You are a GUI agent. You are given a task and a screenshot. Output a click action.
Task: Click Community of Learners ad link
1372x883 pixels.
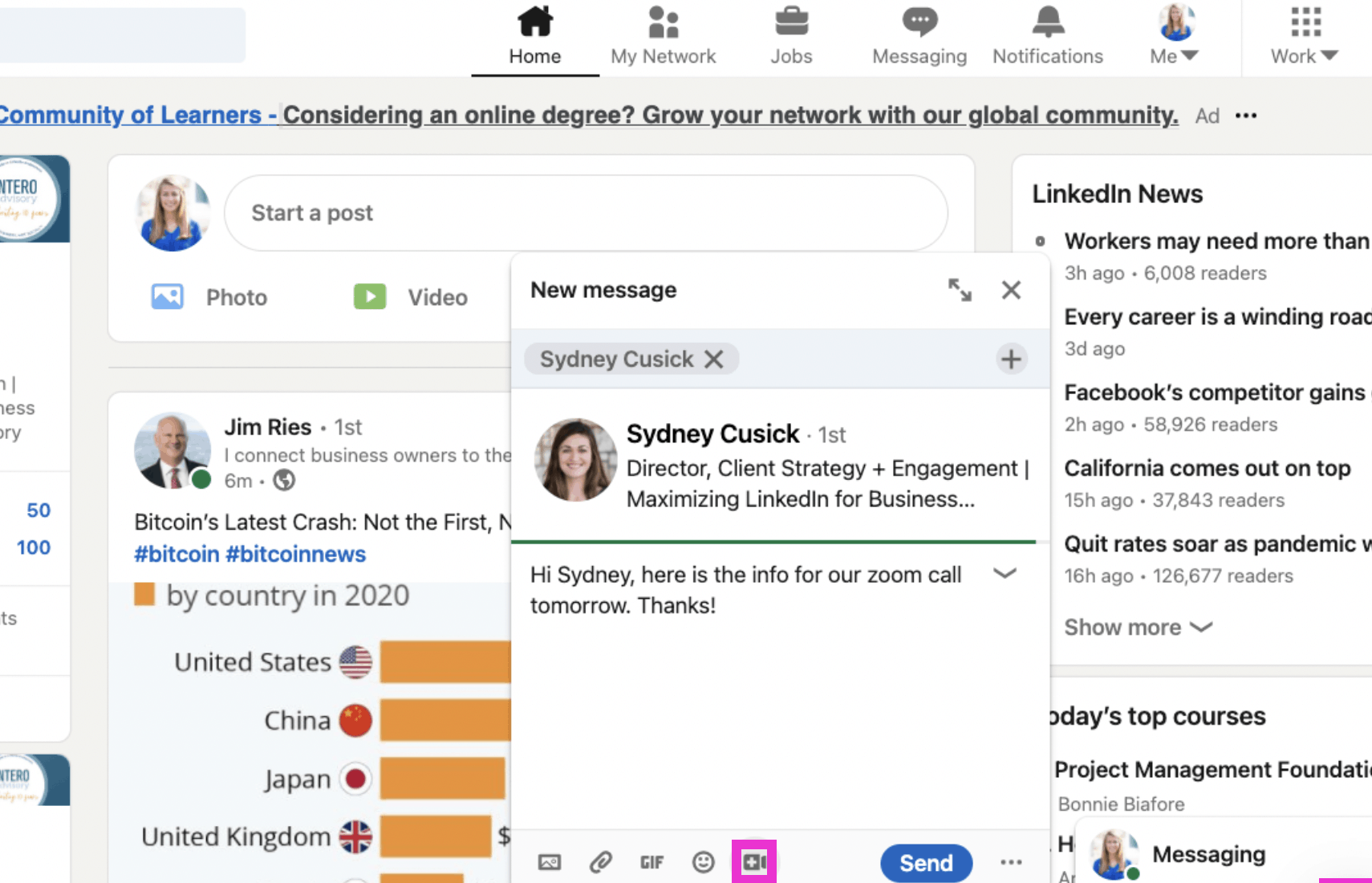(x=138, y=115)
